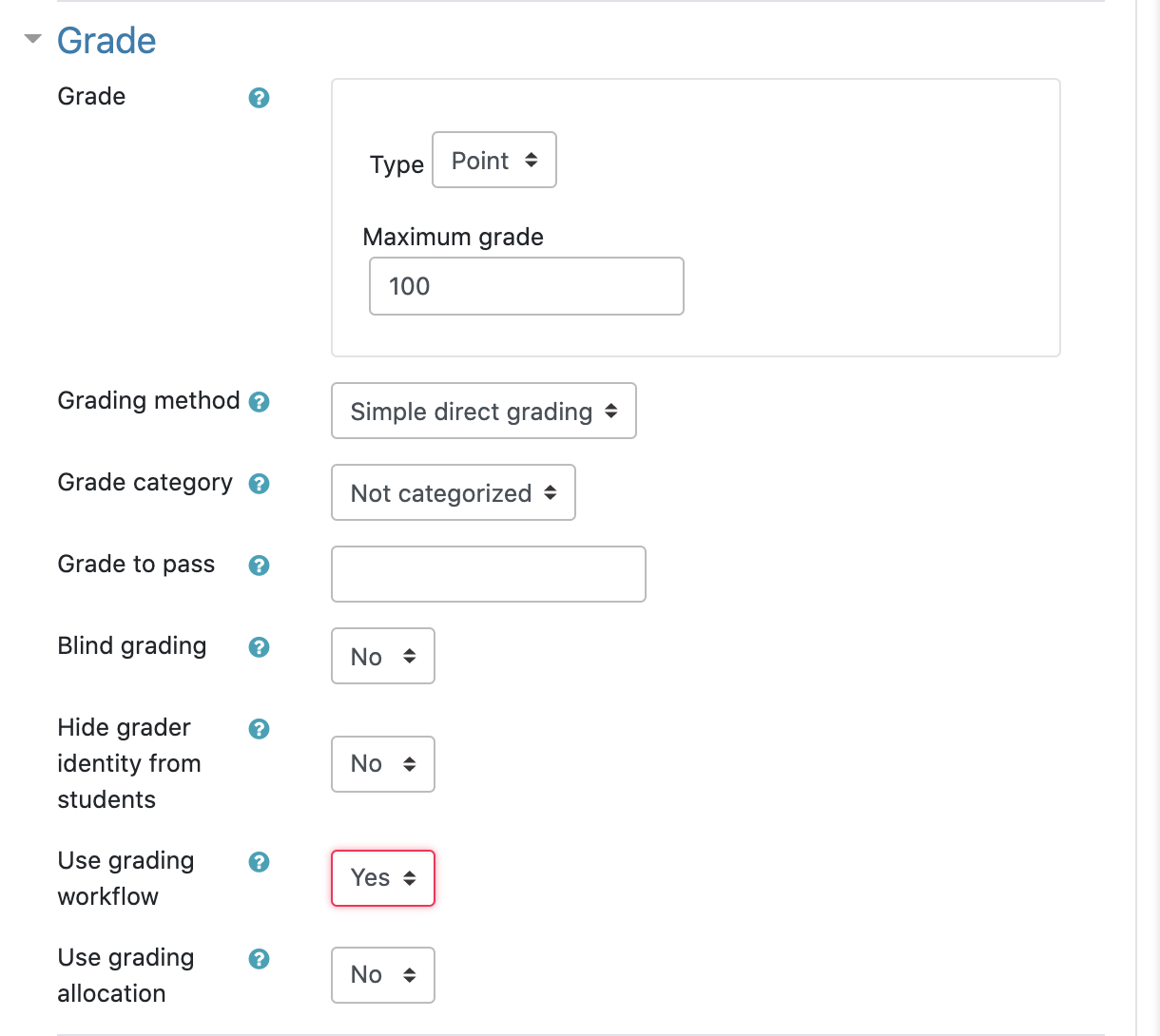
Task: Open the Not categorized grade category dropdown
Action: coord(453,492)
